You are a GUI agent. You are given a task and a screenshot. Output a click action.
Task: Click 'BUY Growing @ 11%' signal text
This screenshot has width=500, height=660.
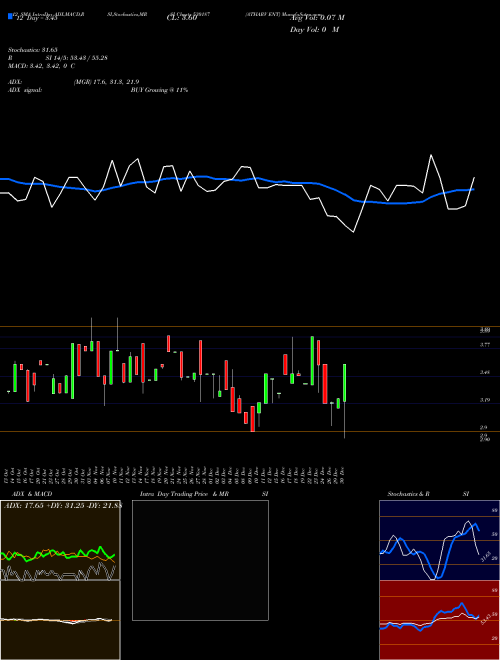click(159, 90)
